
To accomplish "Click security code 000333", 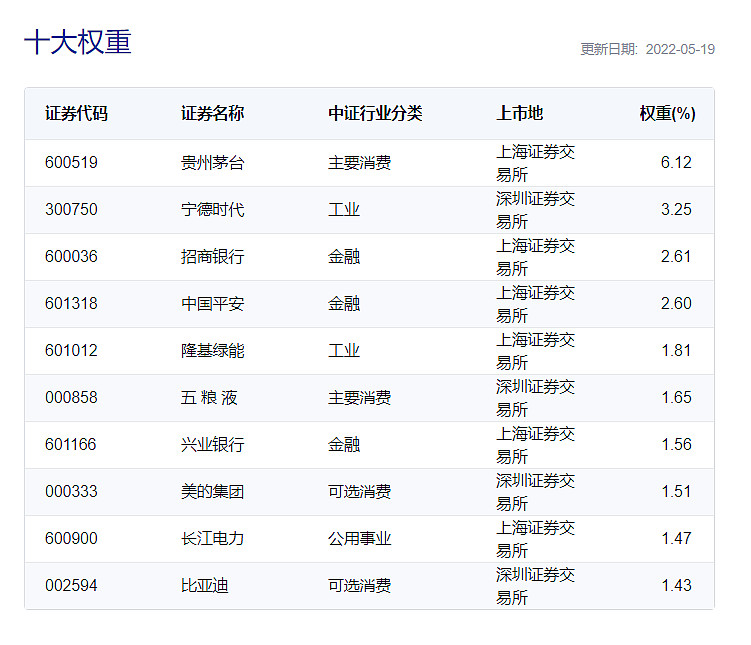I will click(x=71, y=491).
